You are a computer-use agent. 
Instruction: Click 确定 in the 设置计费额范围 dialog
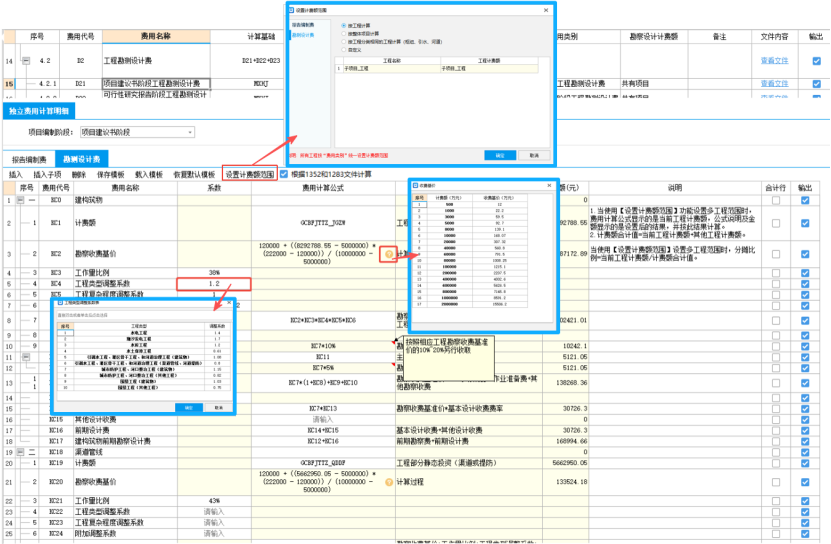(499, 155)
